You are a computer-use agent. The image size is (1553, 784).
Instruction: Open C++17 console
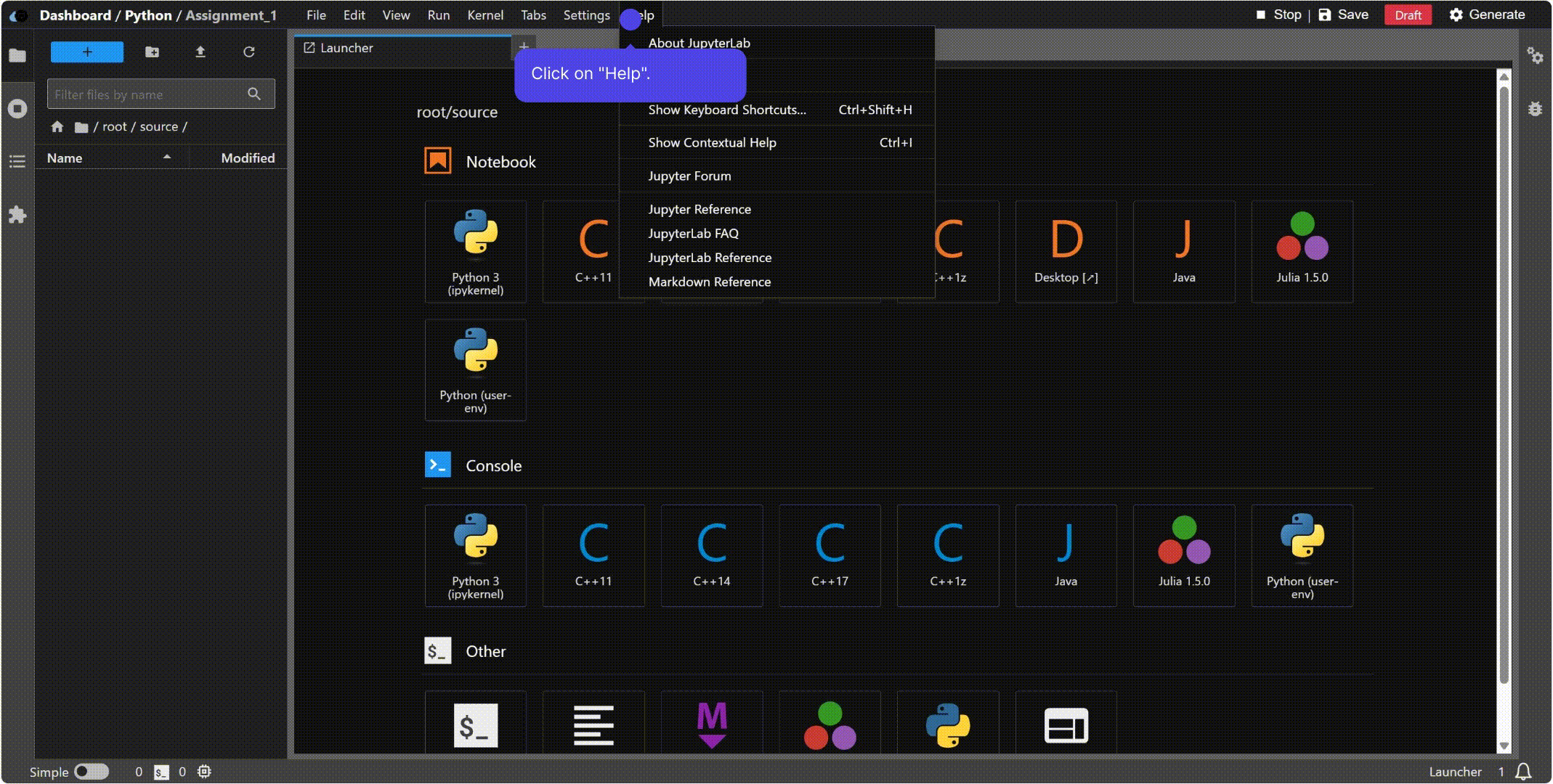coord(830,555)
